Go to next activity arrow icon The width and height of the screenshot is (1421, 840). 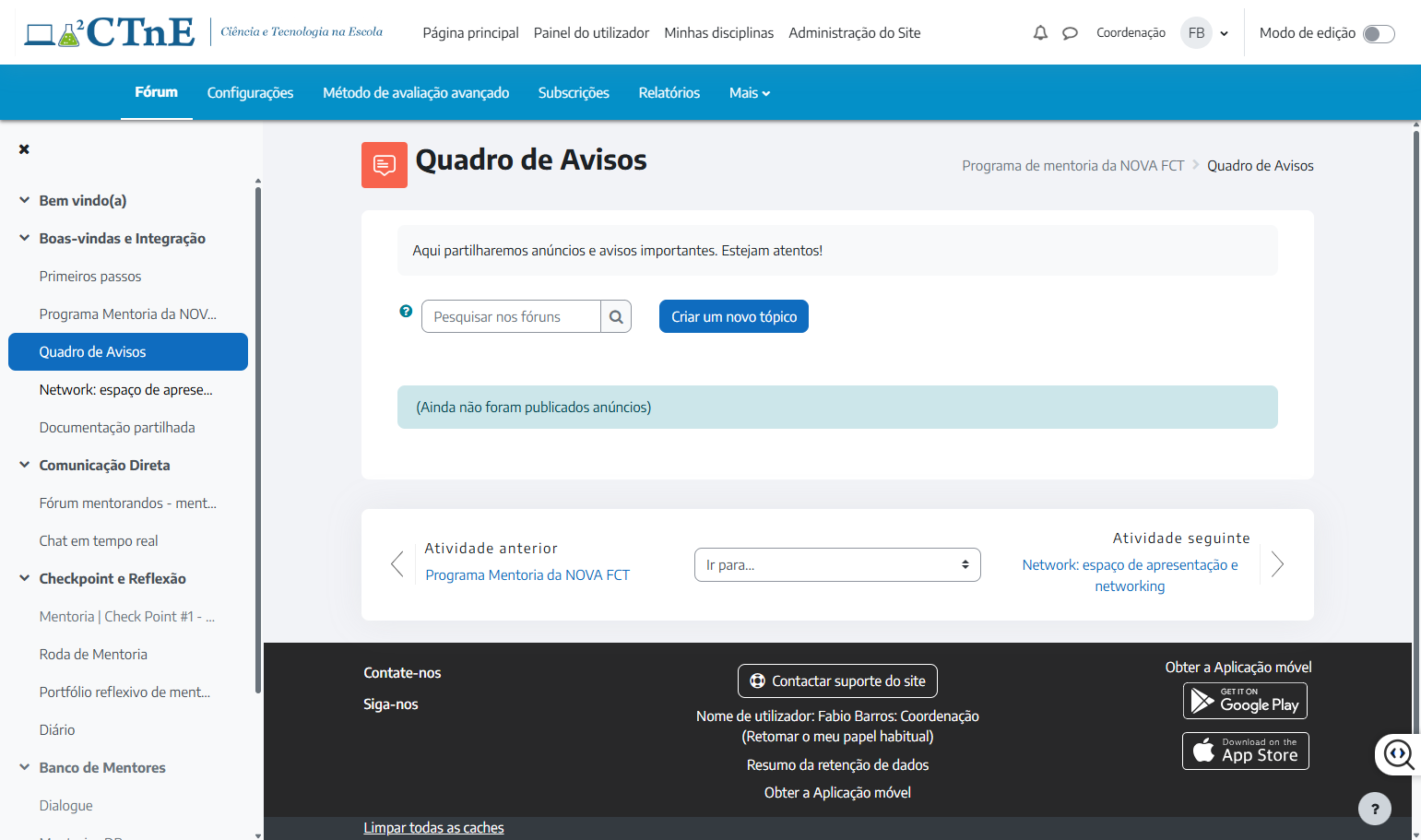[1277, 563]
